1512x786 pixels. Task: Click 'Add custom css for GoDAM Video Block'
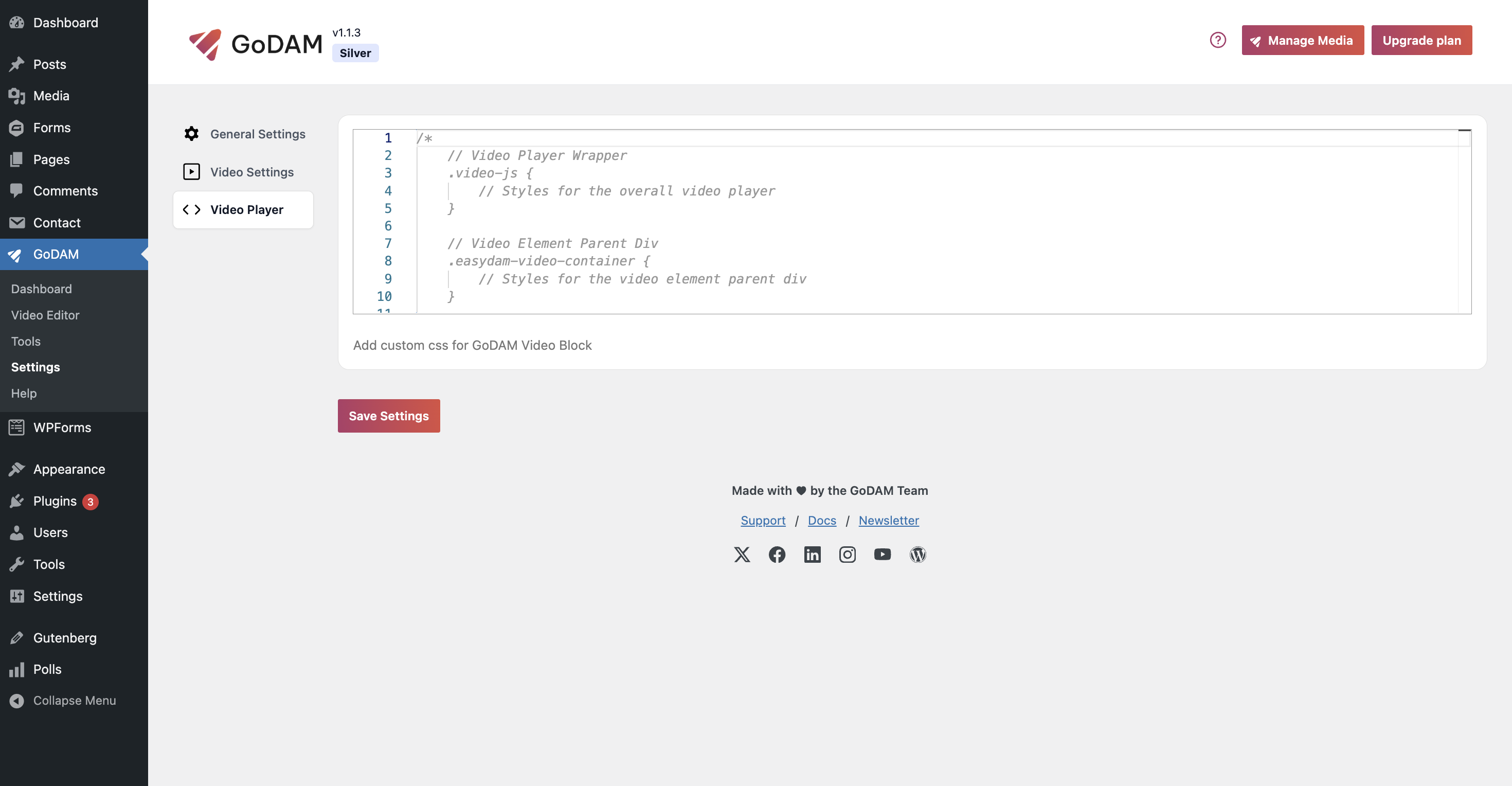coord(472,345)
